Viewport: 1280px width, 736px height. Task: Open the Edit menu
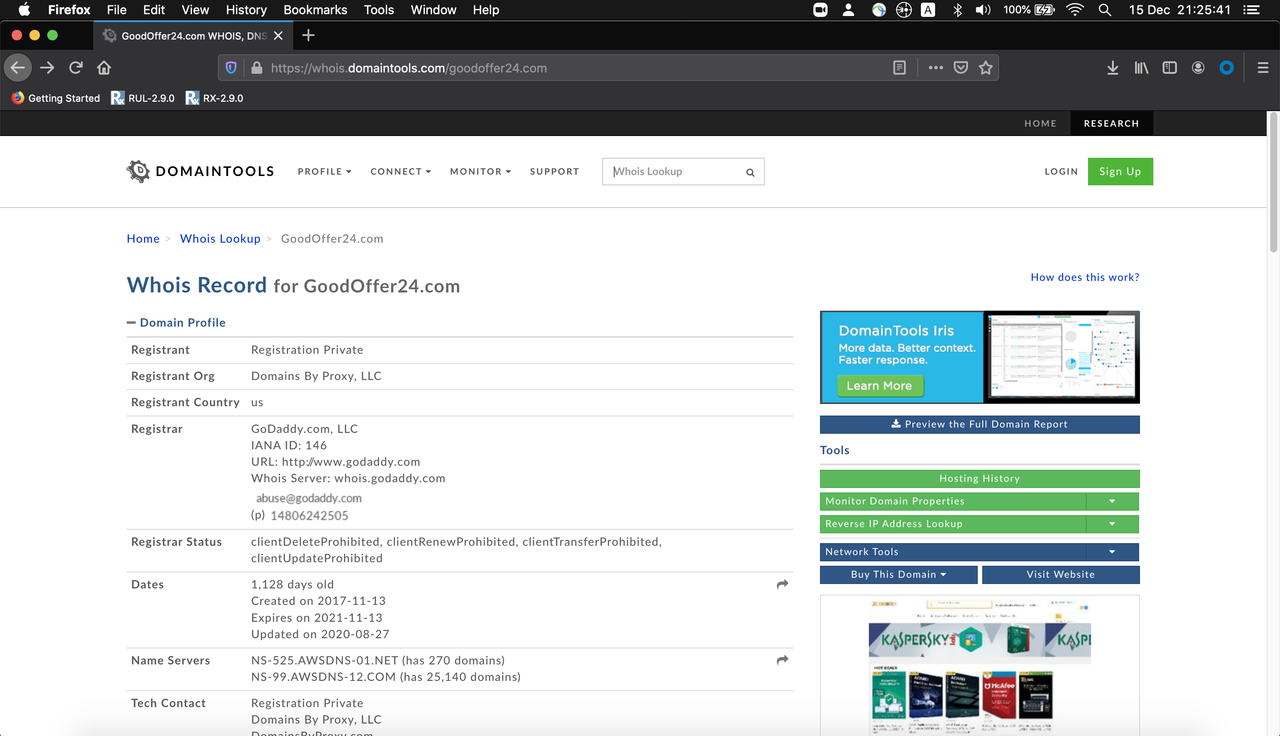154,10
